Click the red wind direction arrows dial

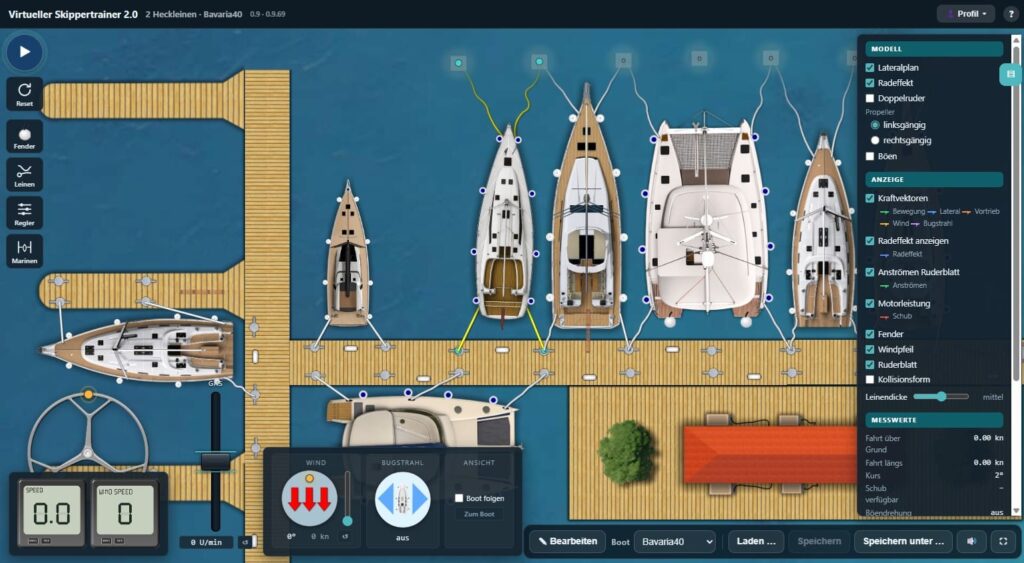pyautogui.click(x=310, y=498)
